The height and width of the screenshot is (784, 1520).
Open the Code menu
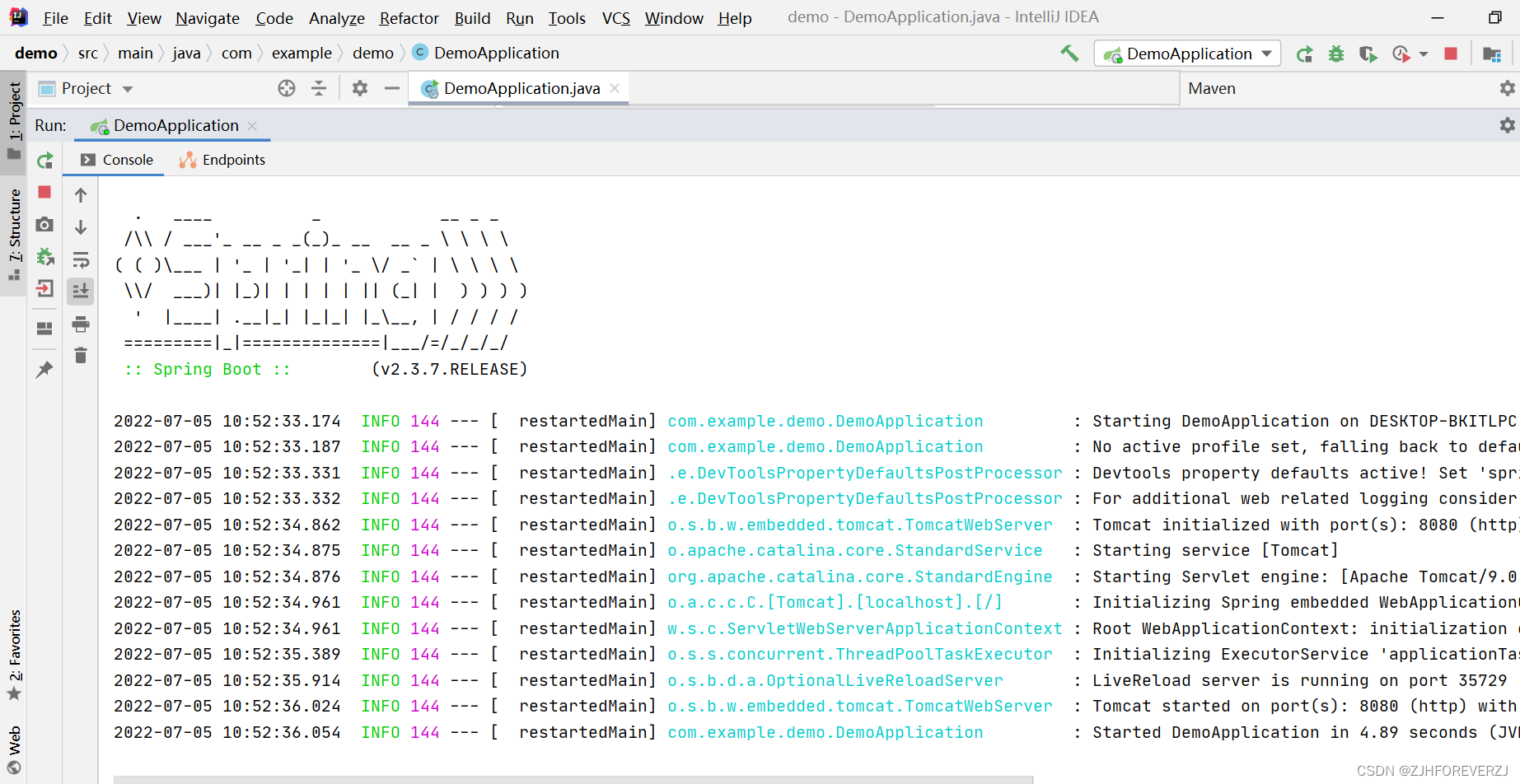coord(274,18)
